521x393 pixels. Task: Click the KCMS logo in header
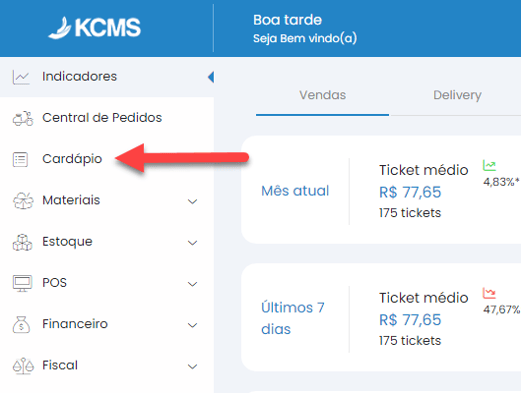tap(95, 27)
